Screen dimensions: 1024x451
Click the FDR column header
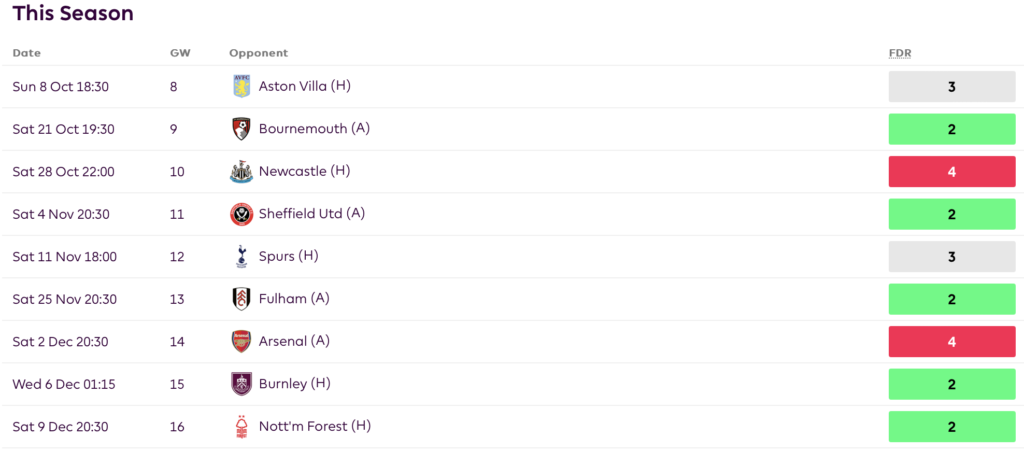900,53
